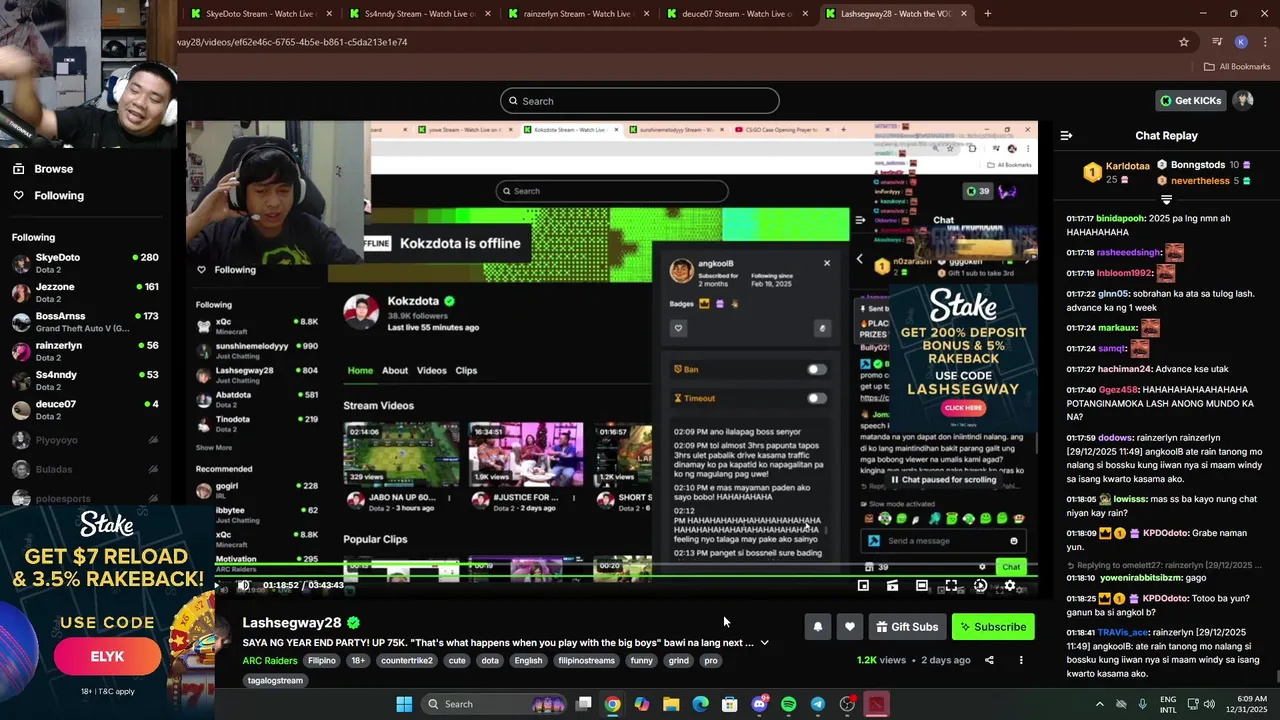Switch to Ss4nndy Stream tab
1280x720 pixels.
(x=418, y=14)
